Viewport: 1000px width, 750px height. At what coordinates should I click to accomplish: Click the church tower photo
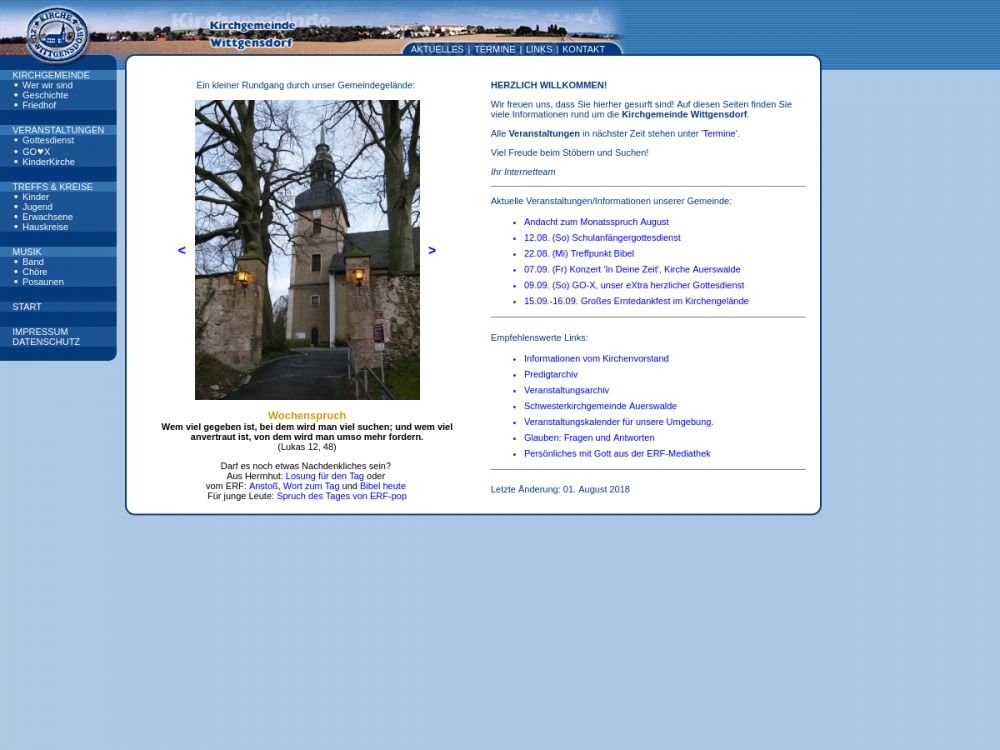point(307,250)
